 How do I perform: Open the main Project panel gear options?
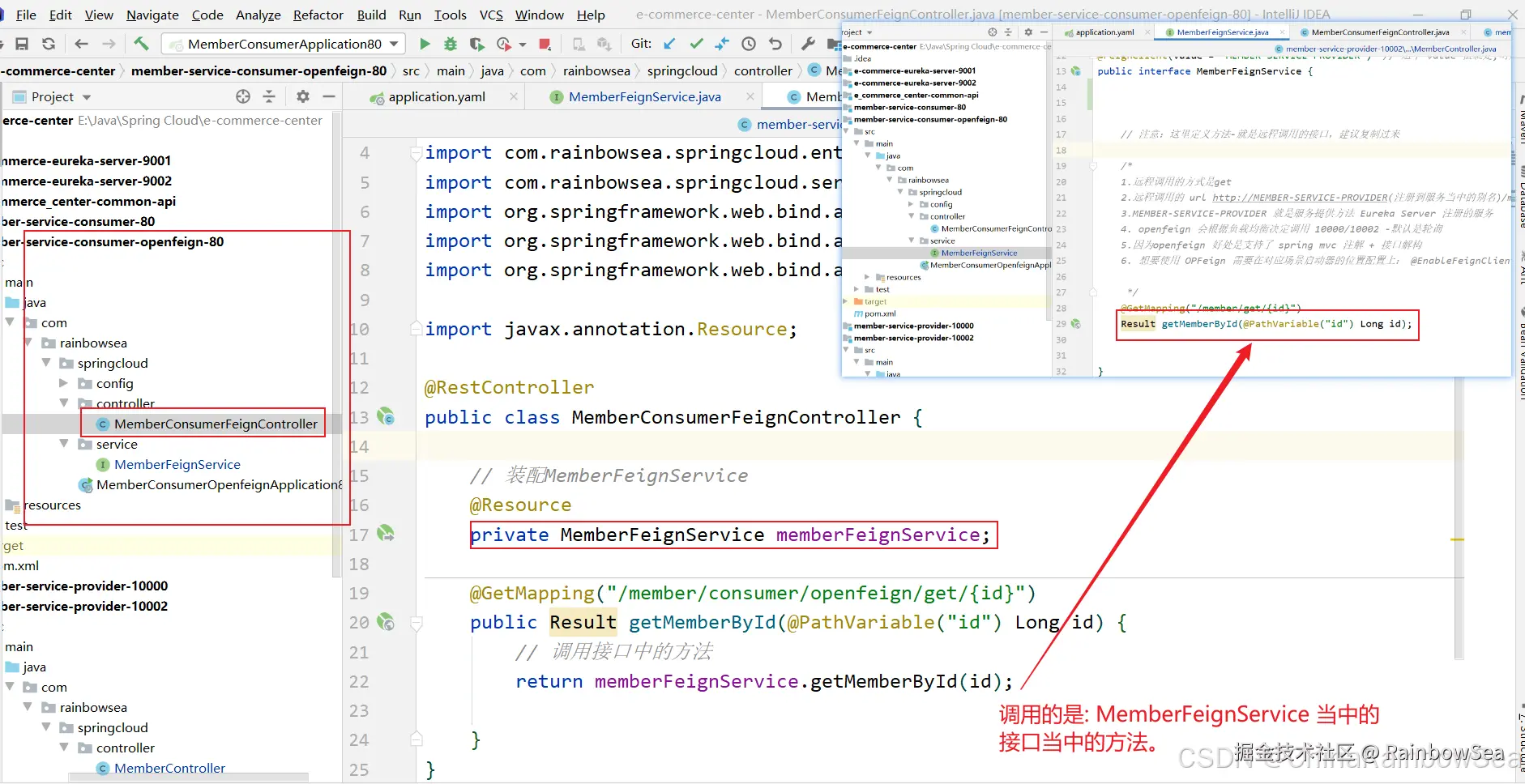(x=303, y=96)
